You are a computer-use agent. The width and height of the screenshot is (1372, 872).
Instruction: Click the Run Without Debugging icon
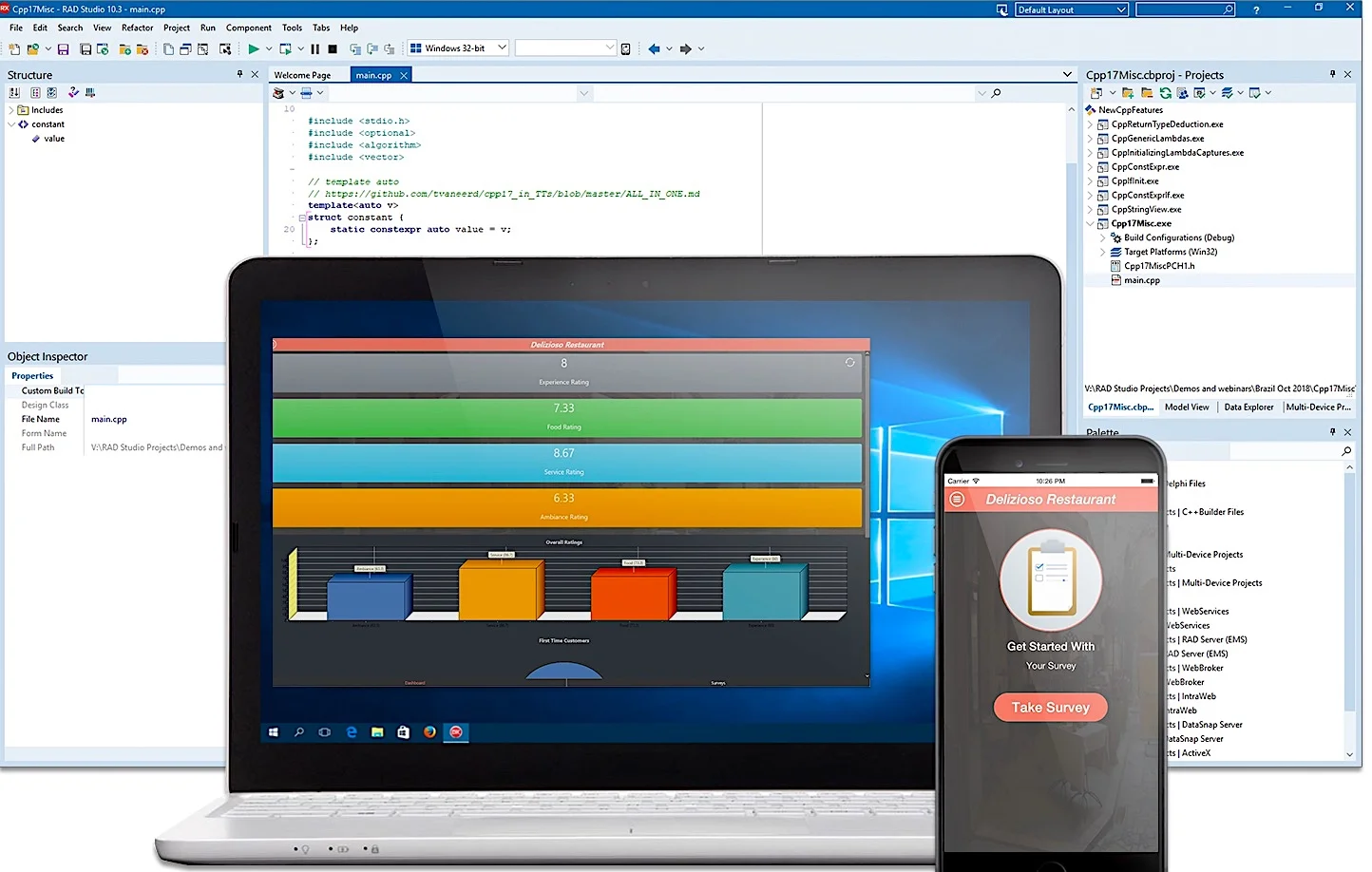(x=285, y=48)
